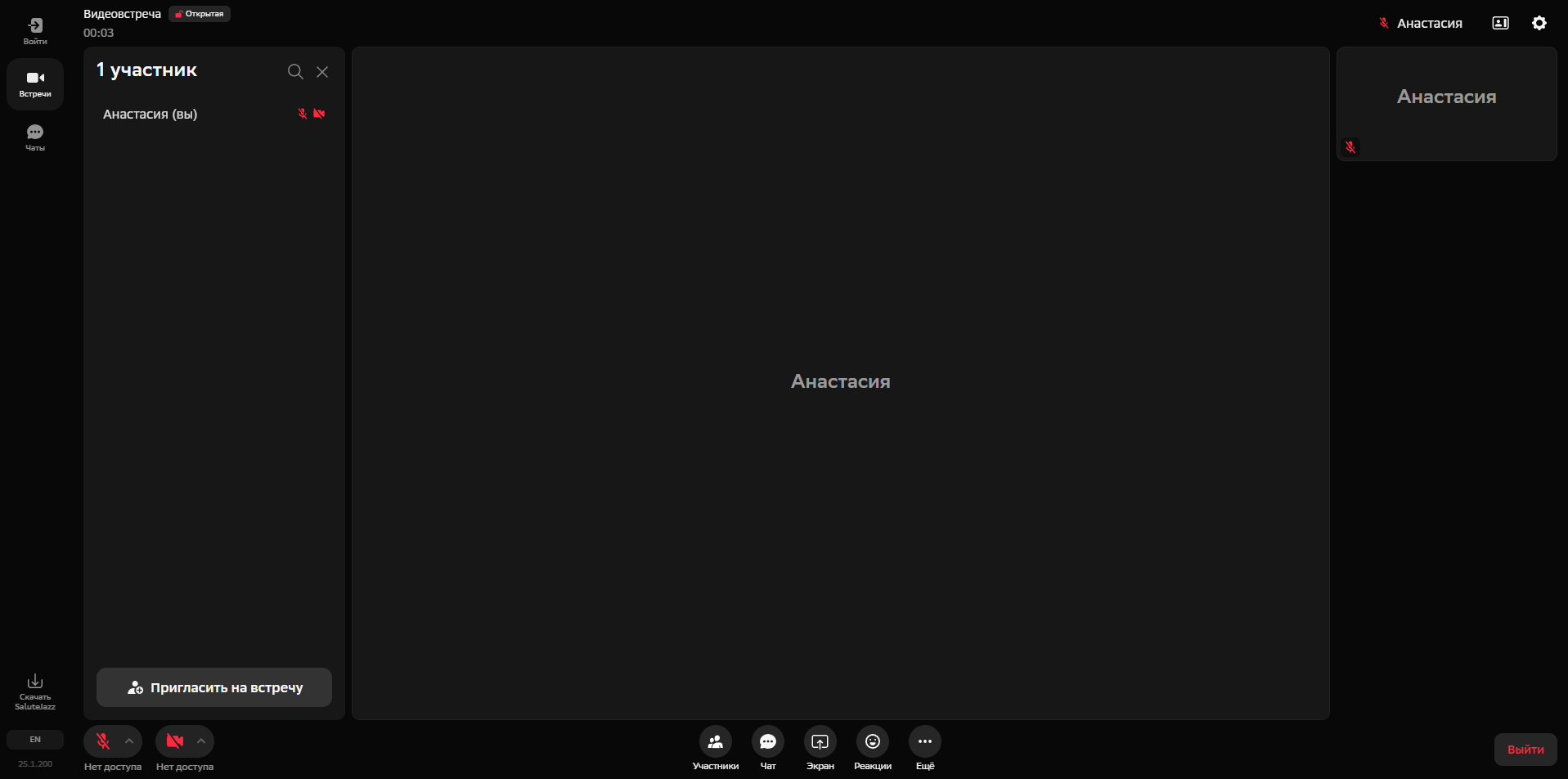
Task: Toggle Анастасия's mic icon in participant list
Action: (303, 114)
